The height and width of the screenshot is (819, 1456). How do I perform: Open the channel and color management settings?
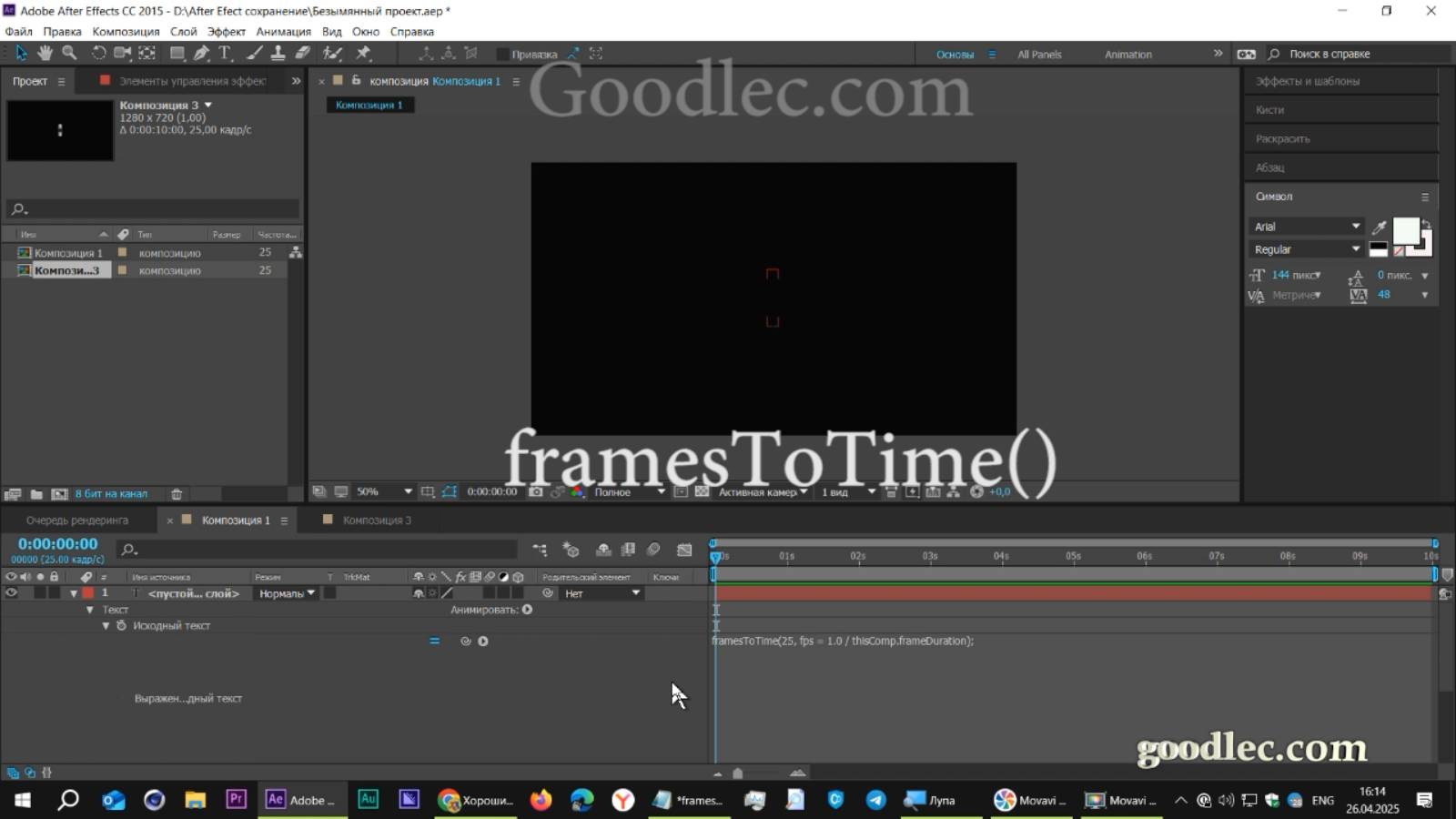576,491
